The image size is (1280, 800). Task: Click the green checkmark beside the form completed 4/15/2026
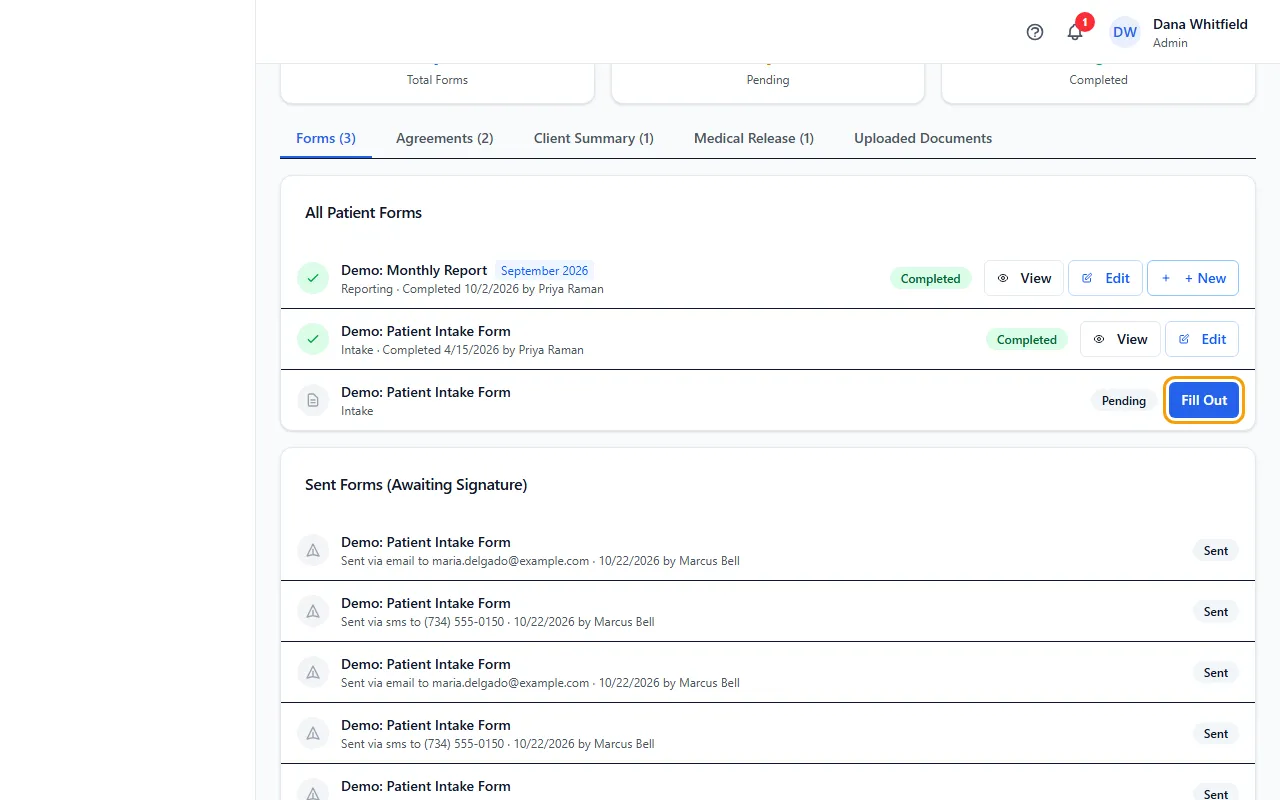(313, 339)
